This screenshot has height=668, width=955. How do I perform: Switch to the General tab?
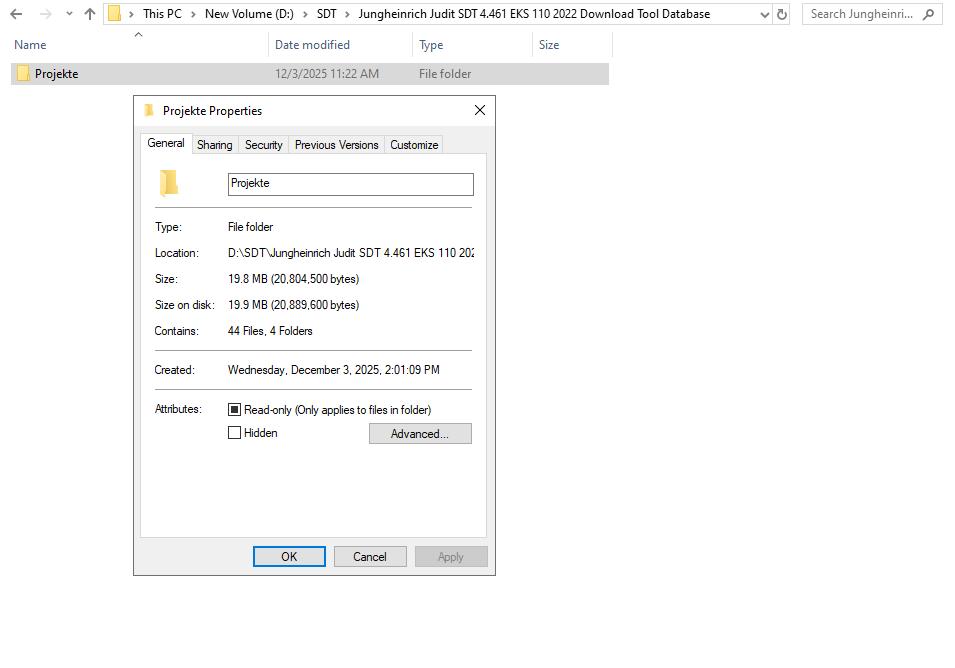click(166, 143)
